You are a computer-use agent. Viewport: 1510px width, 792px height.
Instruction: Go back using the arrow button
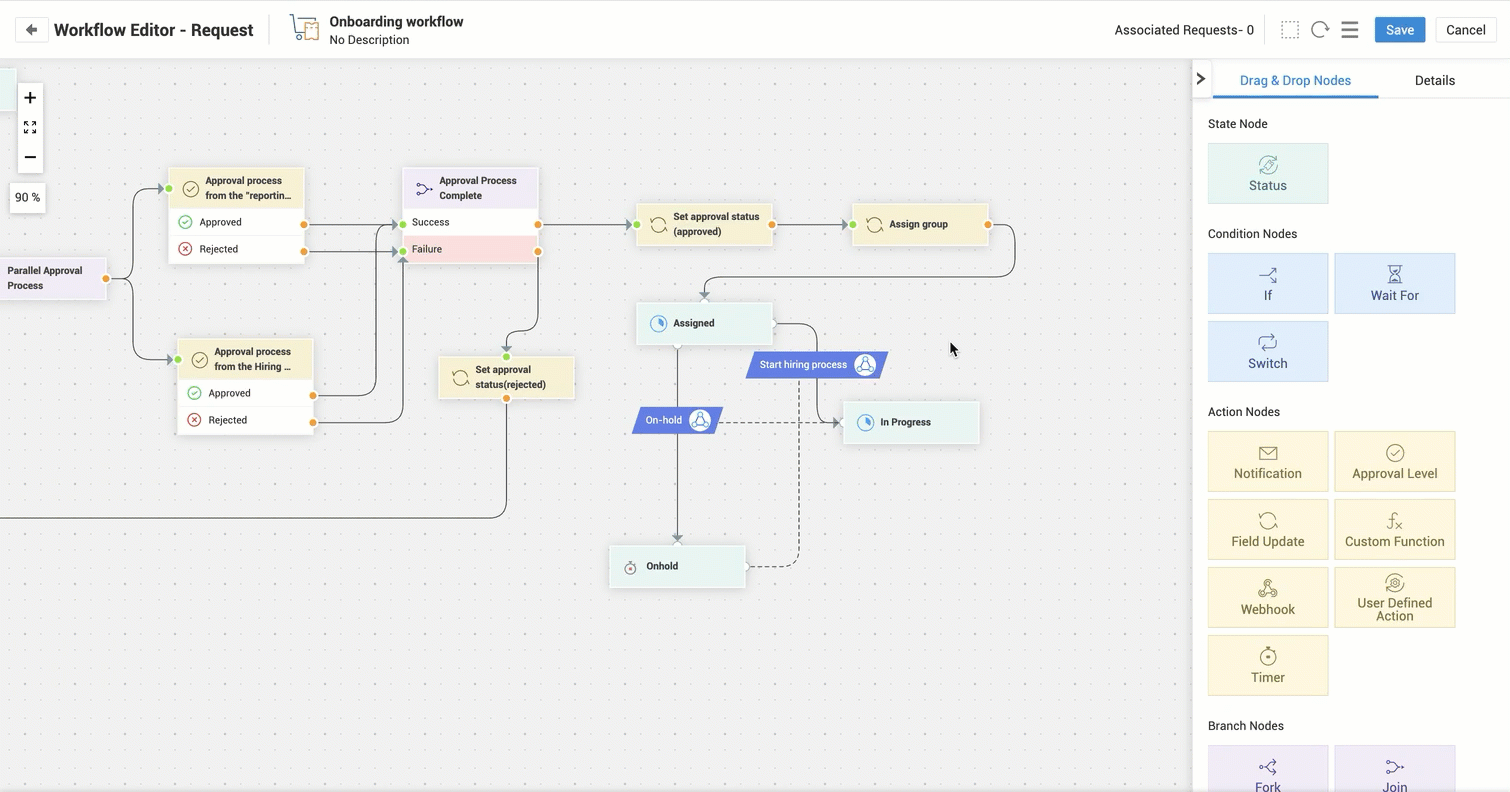pos(32,30)
